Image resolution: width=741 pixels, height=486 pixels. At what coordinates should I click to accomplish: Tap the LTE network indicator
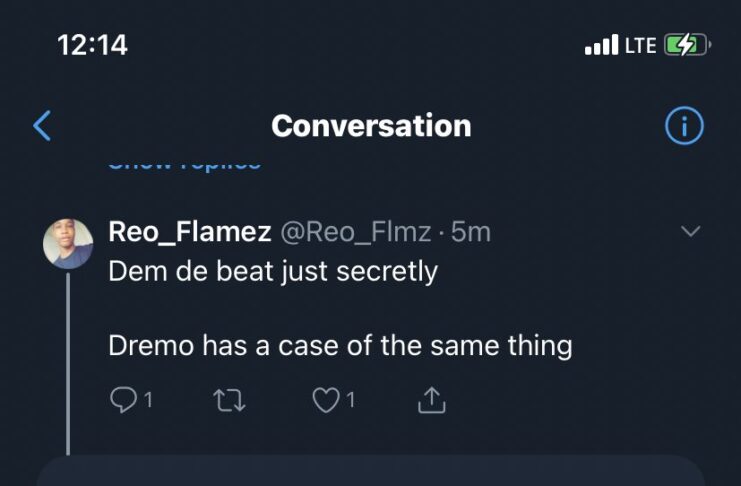[x=640, y=46]
